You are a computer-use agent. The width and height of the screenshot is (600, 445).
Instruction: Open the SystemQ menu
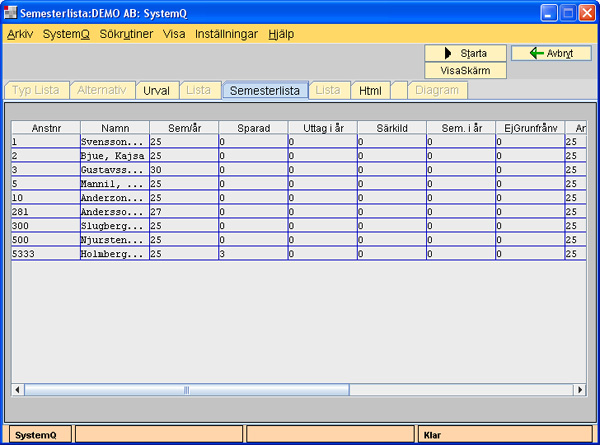[x=66, y=33]
